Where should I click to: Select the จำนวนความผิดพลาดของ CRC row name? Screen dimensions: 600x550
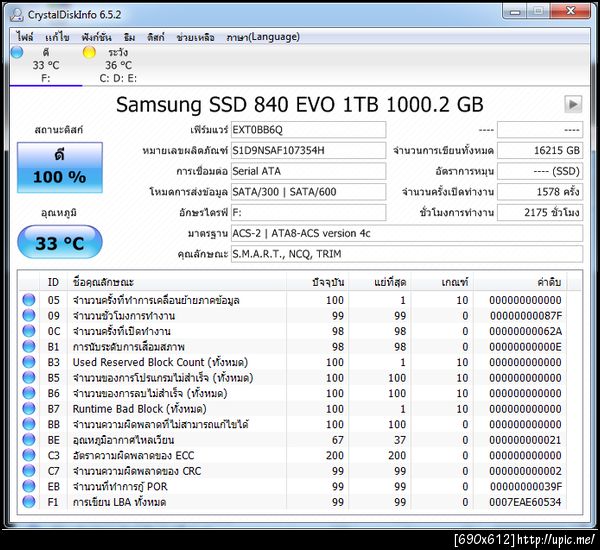click(137, 471)
